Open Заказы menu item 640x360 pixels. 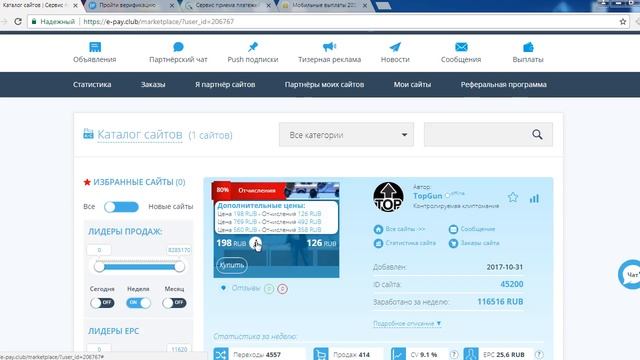pos(153,84)
